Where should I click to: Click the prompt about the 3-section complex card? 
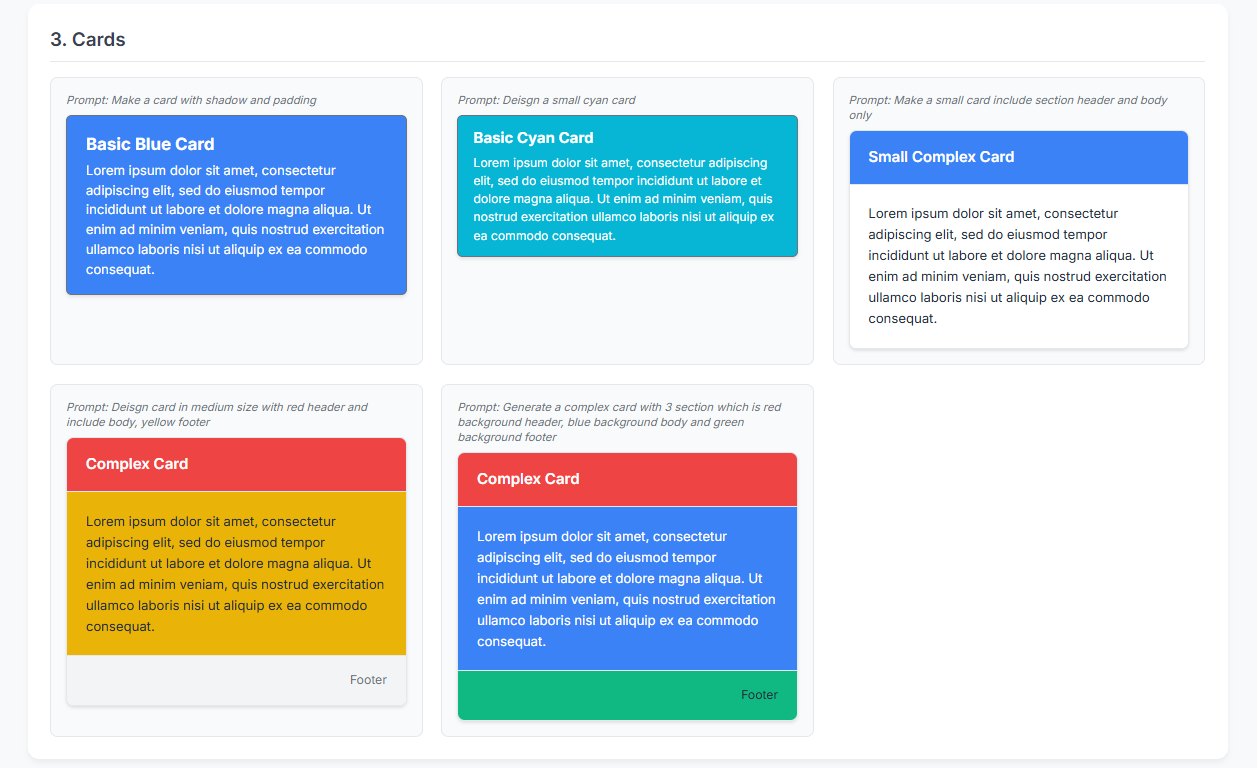click(x=619, y=422)
